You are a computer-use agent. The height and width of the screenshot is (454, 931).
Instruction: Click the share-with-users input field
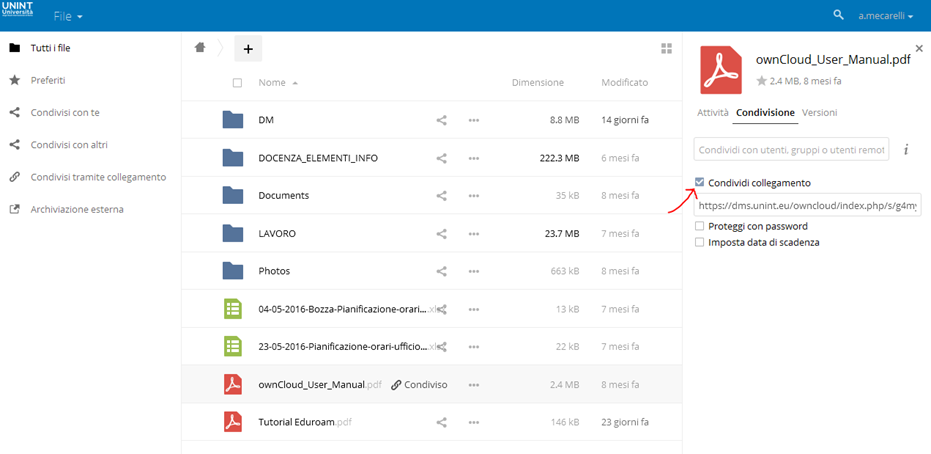coord(791,150)
